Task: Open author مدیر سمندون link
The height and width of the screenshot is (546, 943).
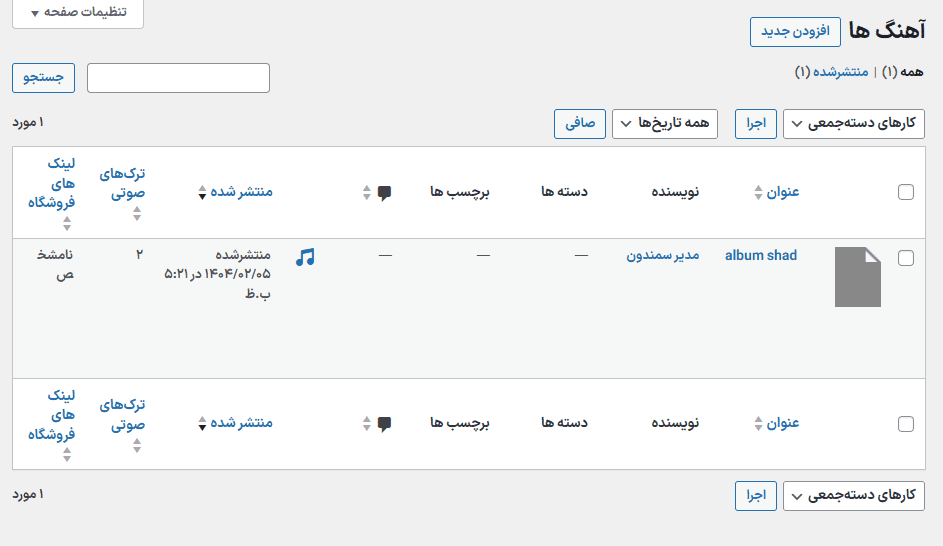Action: tap(663, 256)
